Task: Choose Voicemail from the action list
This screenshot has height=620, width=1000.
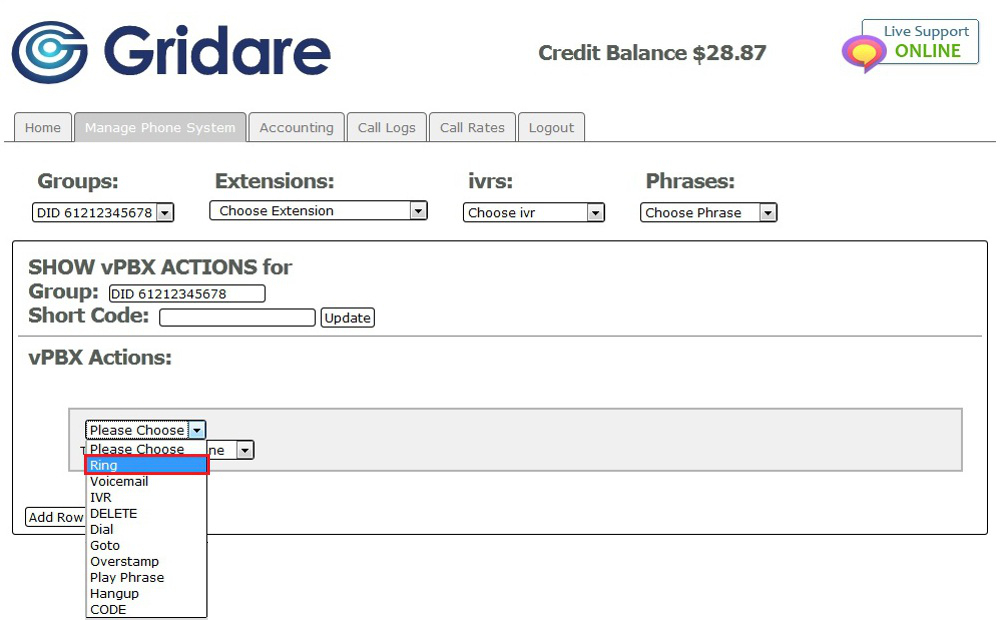Action: tap(119, 481)
